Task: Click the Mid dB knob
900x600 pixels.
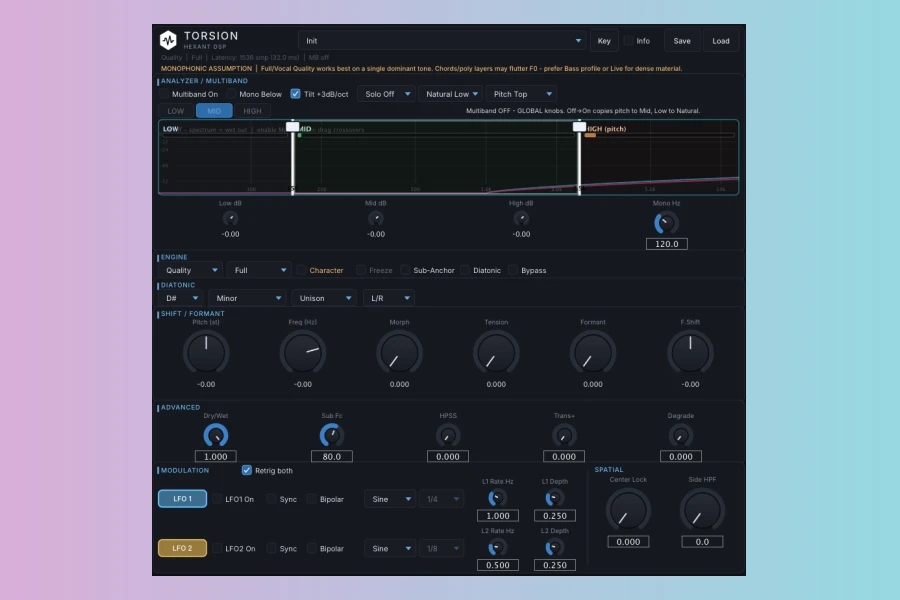Action: tap(376, 218)
